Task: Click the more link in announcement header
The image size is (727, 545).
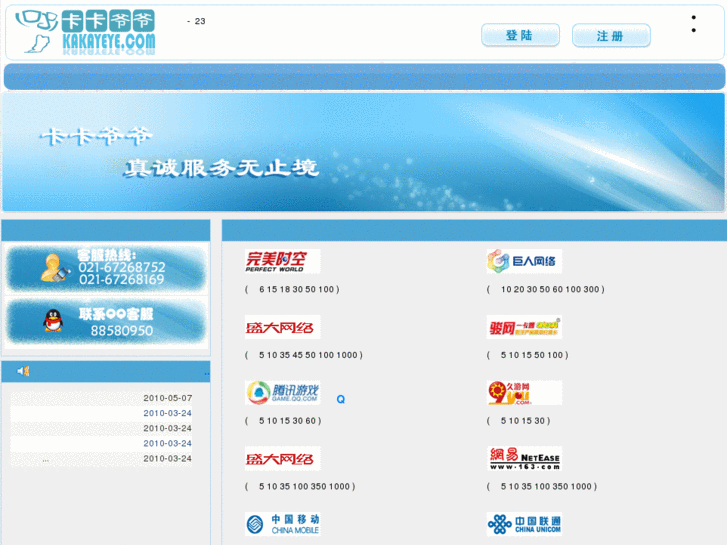Action: pyautogui.click(x=206, y=373)
